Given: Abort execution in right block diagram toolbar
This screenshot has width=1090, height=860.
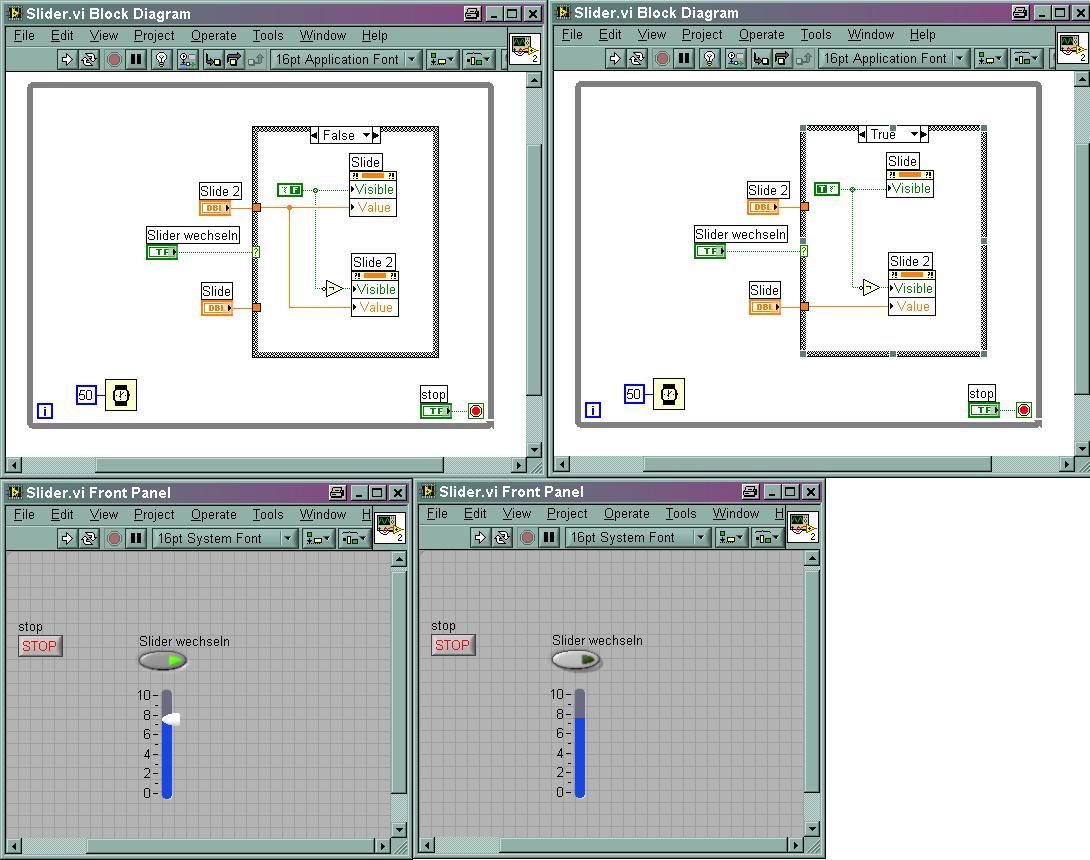Looking at the screenshot, I should pyautogui.click(x=662, y=59).
